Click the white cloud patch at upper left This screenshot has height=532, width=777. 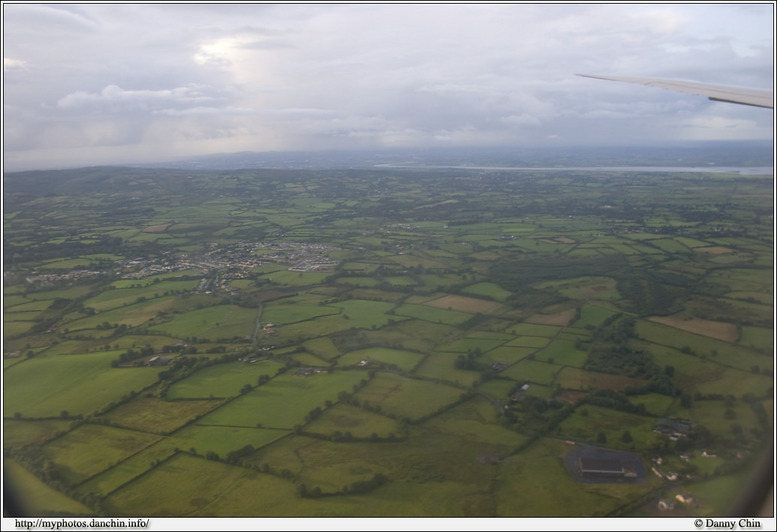point(110,97)
